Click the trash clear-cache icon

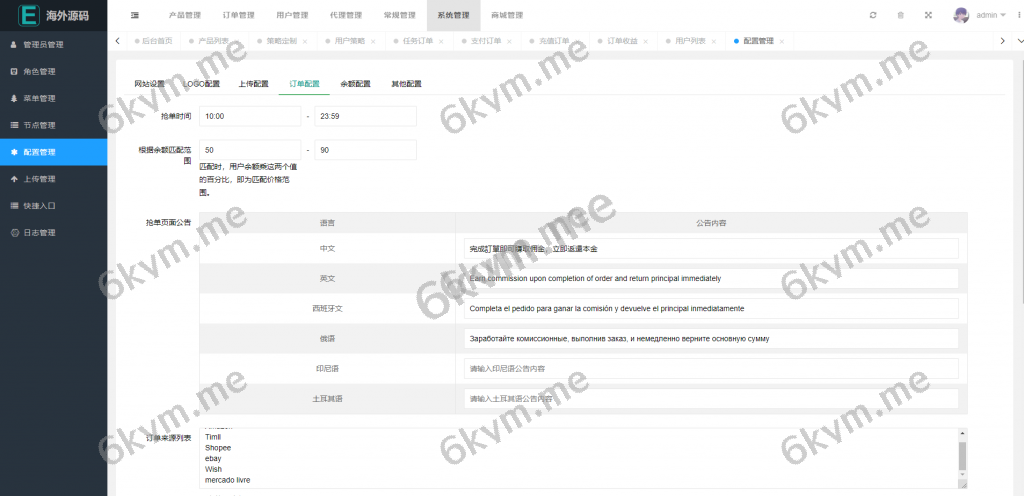[901, 15]
